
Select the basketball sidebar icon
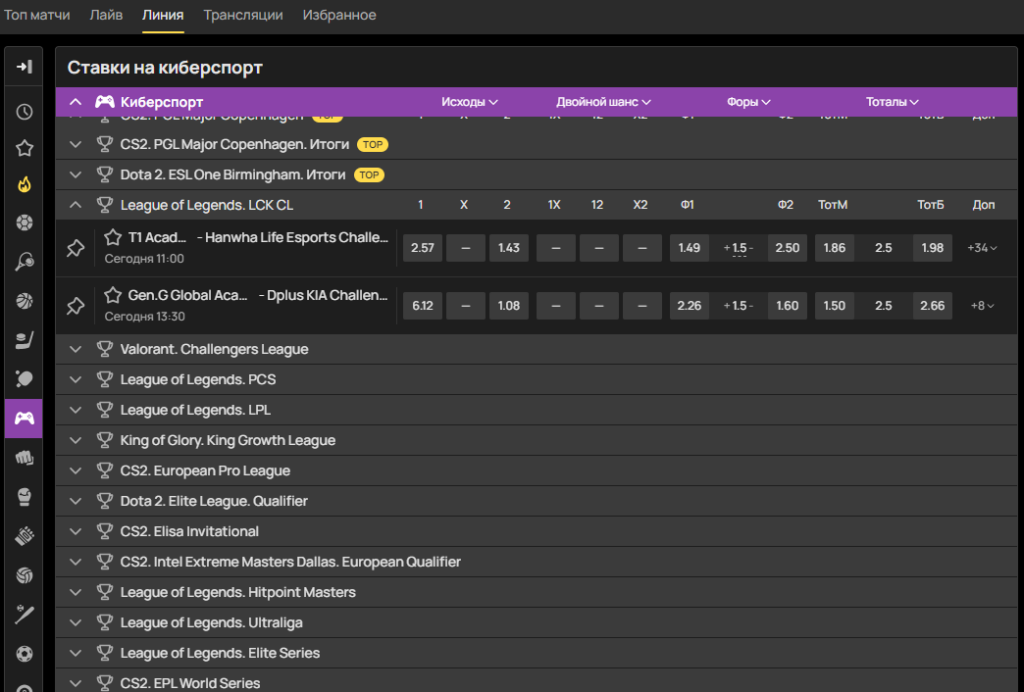[24, 301]
